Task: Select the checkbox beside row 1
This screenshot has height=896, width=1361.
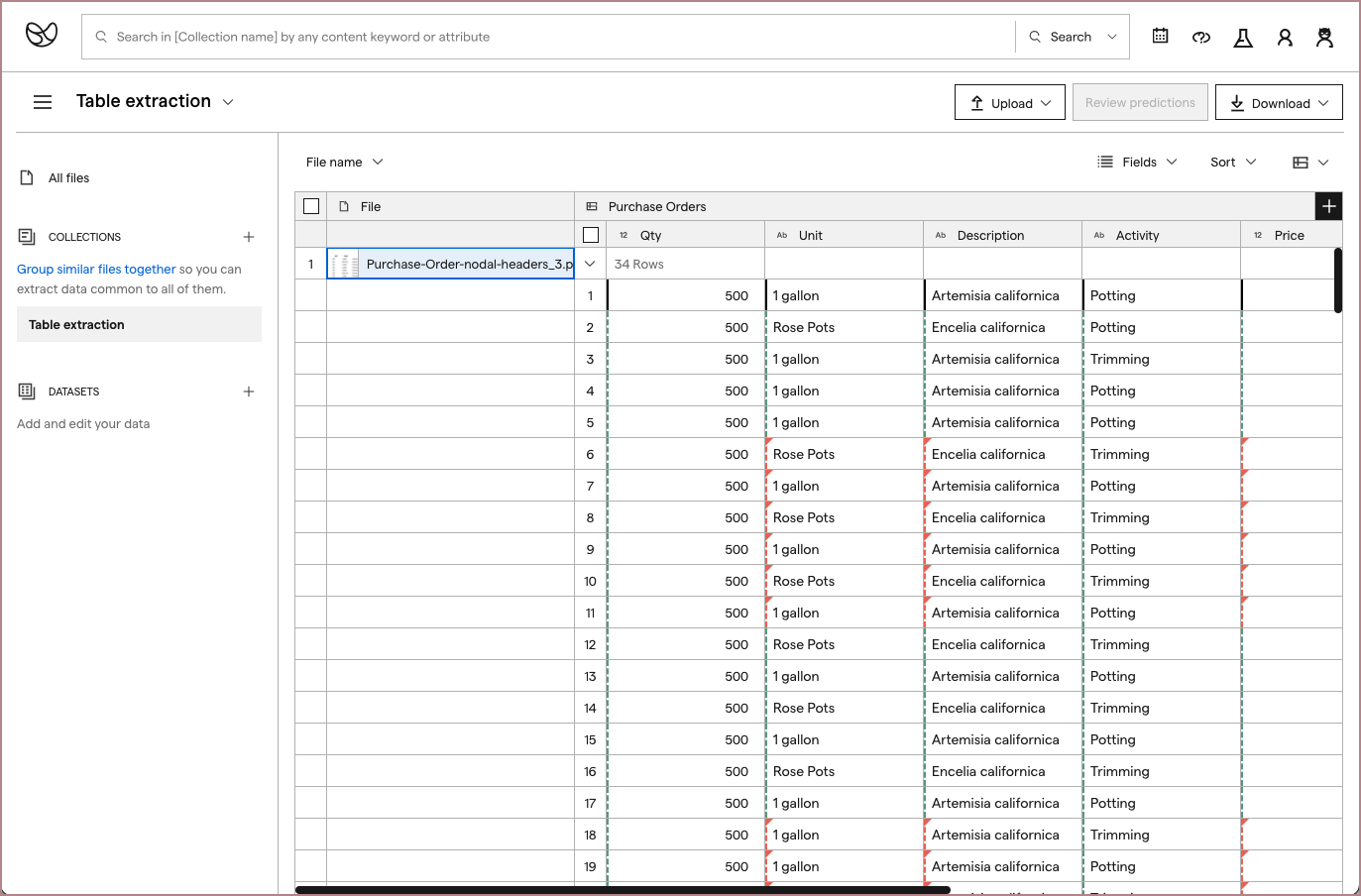Action: (311, 264)
